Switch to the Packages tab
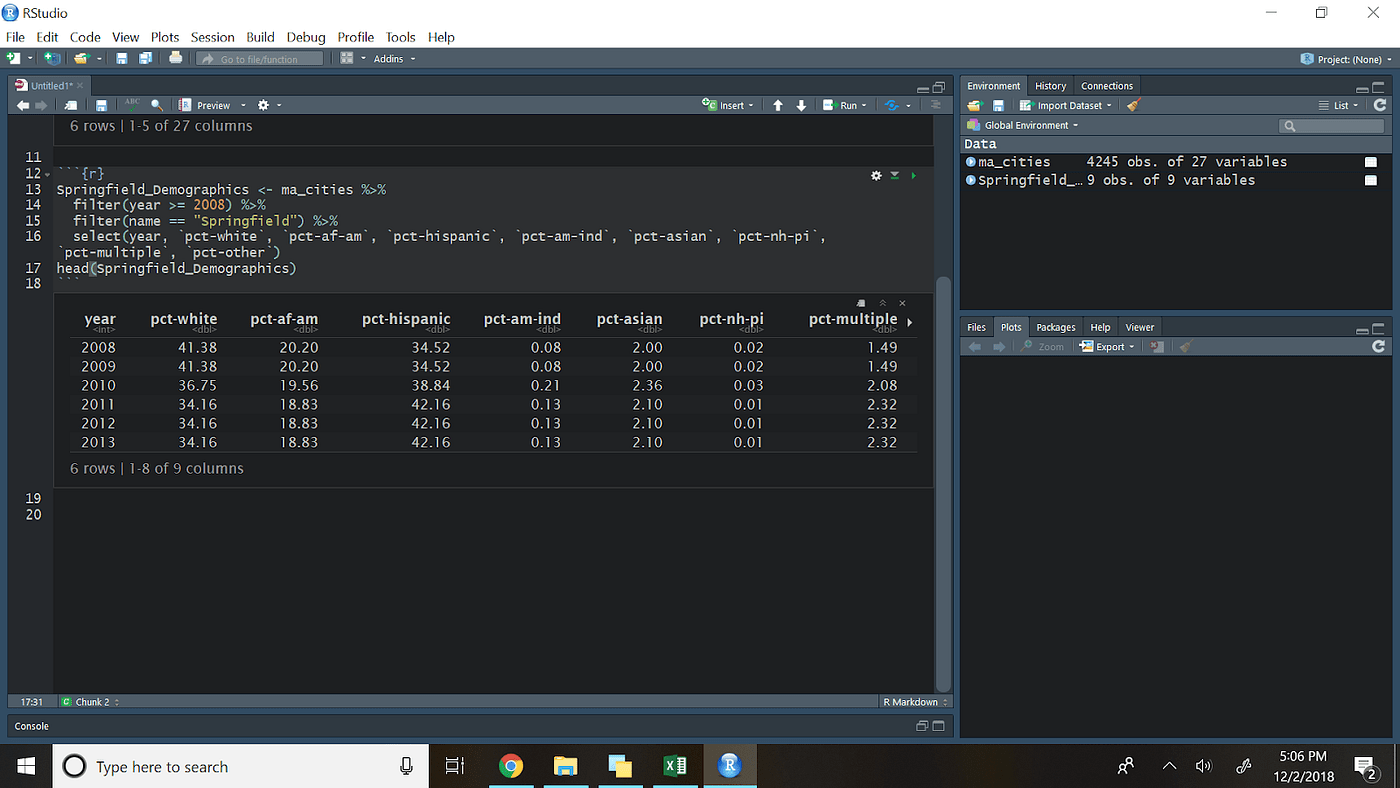This screenshot has width=1400, height=788. [1056, 327]
